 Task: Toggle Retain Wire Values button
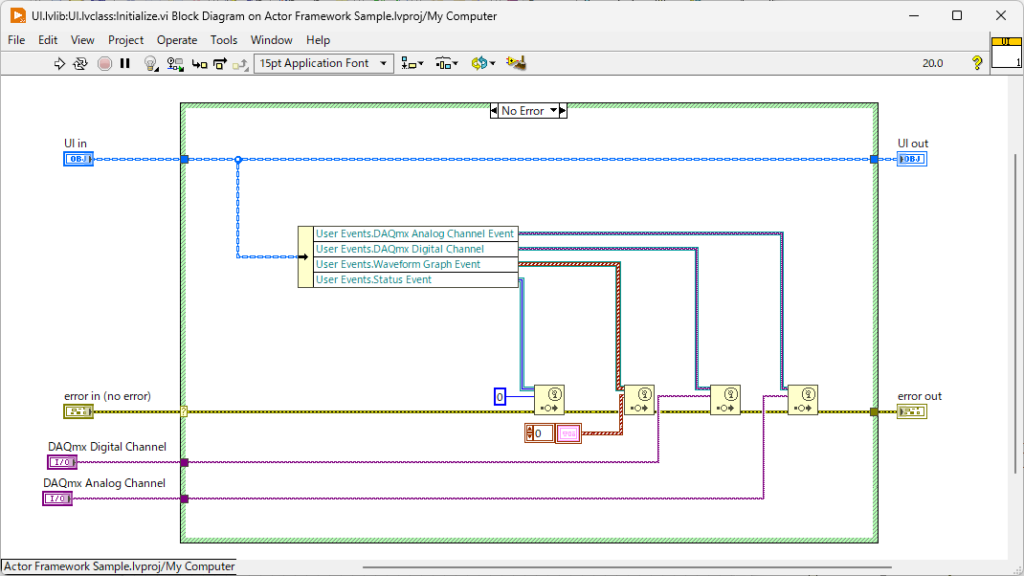tap(175, 63)
